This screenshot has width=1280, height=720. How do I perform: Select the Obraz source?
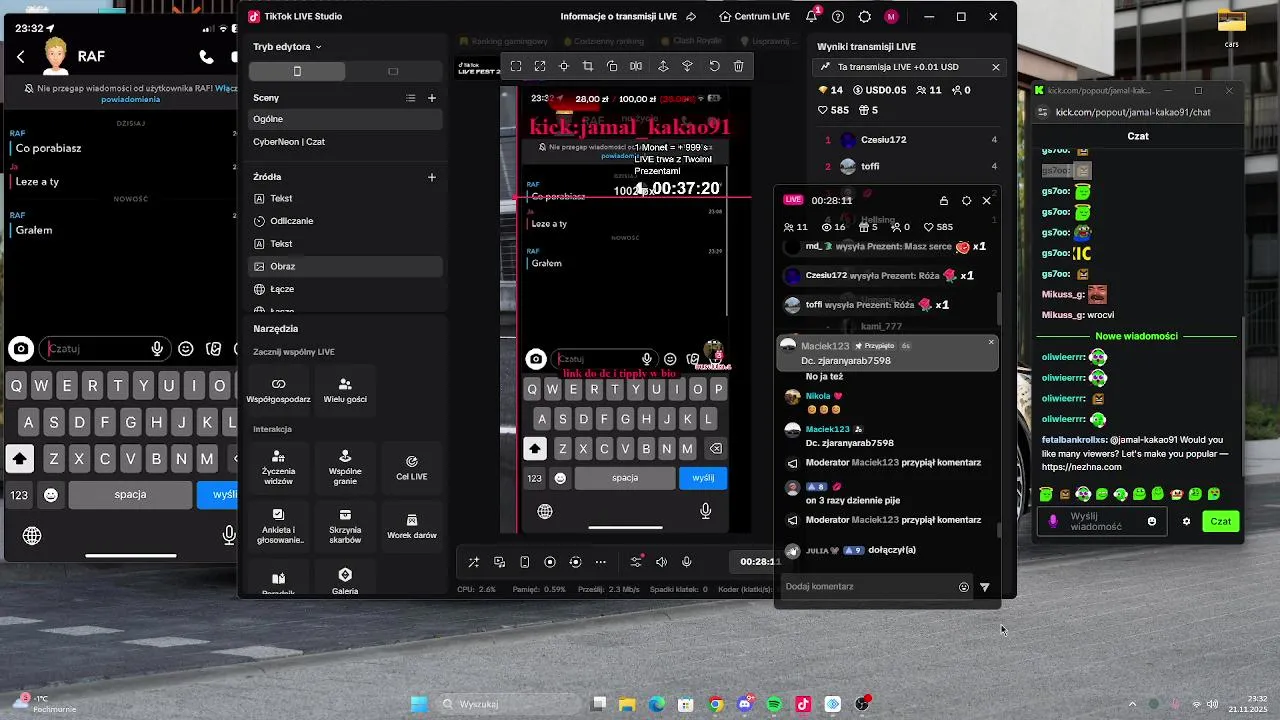point(345,266)
